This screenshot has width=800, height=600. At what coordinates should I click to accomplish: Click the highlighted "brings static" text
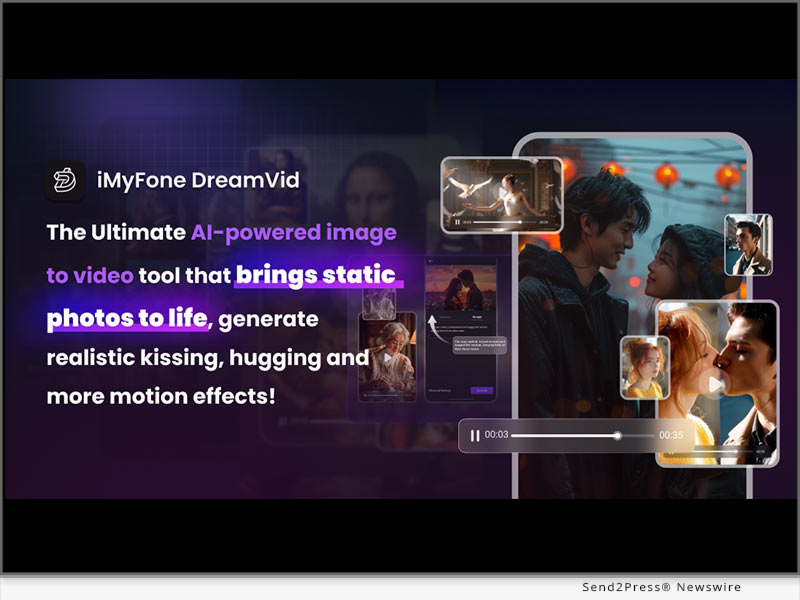coord(318,275)
